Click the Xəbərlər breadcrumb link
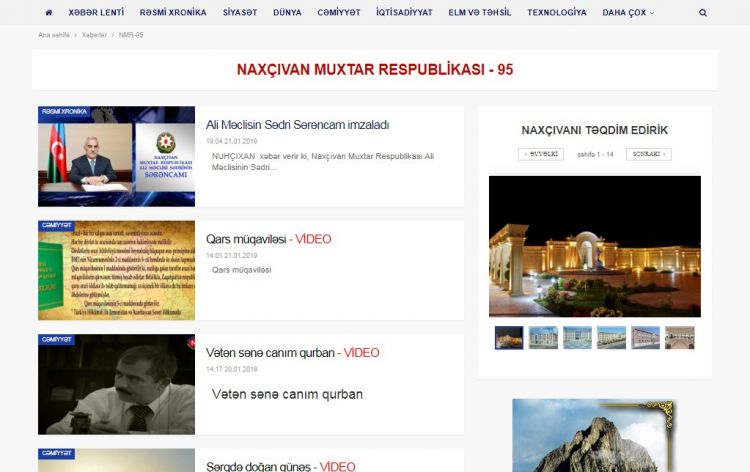Image resolution: width=750 pixels, height=472 pixels. [x=92, y=35]
